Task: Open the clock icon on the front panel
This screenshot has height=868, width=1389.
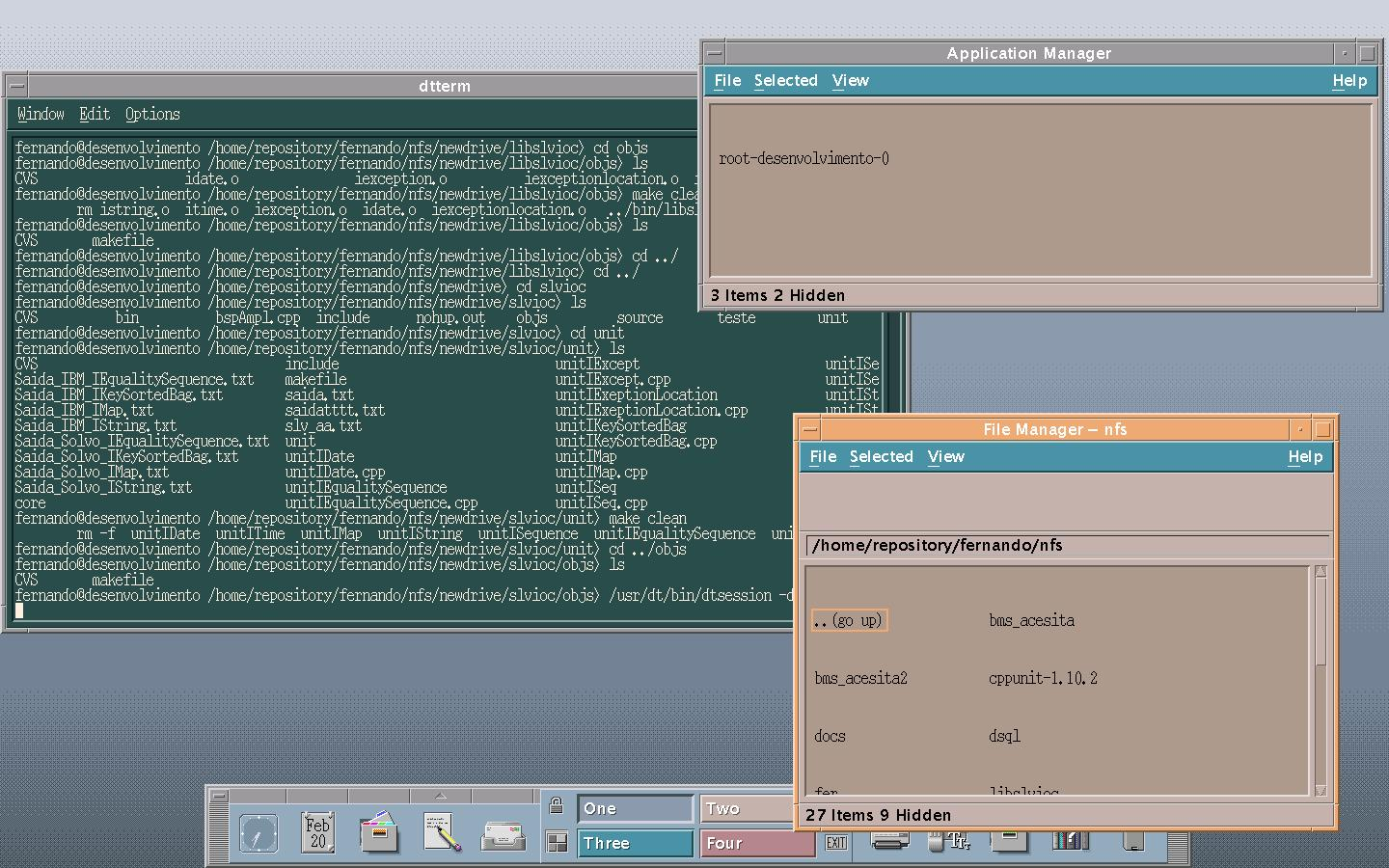Action: point(258,833)
